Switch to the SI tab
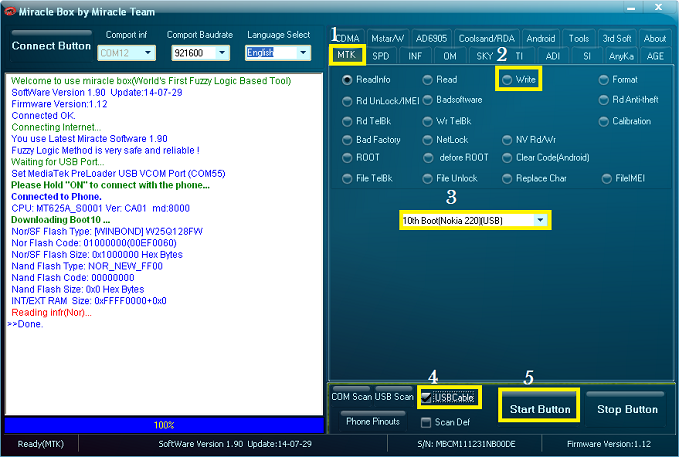Viewport: 679px width, 457px height. pyautogui.click(x=587, y=56)
